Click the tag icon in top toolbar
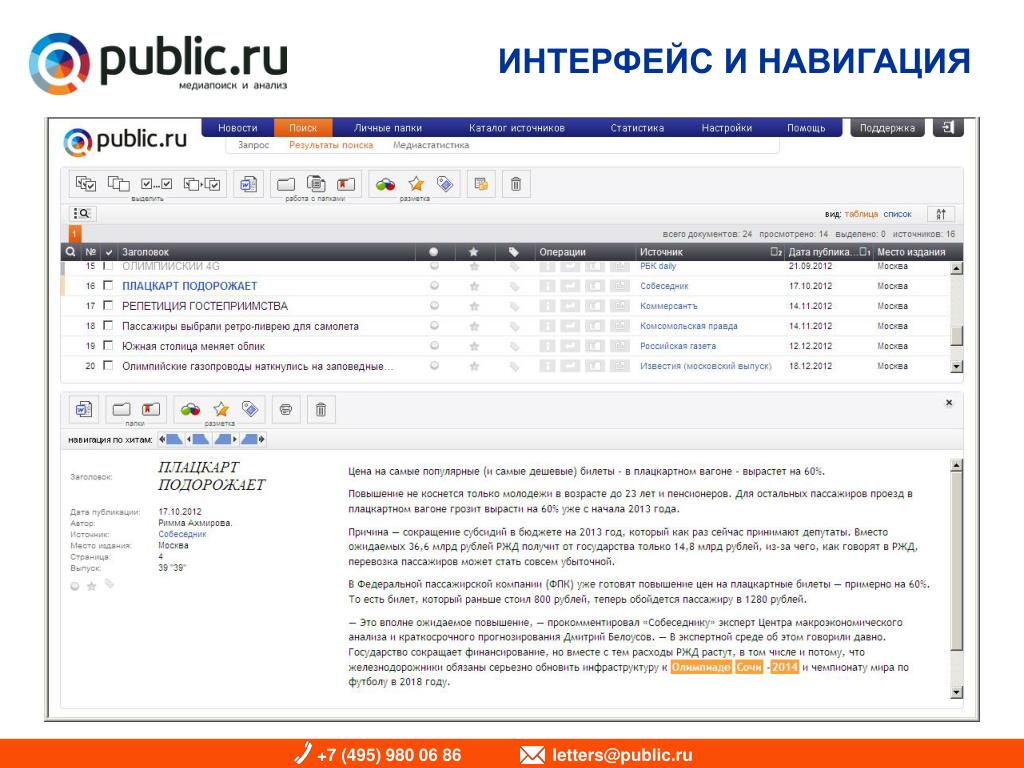1024x768 pixels. point(445,184)
